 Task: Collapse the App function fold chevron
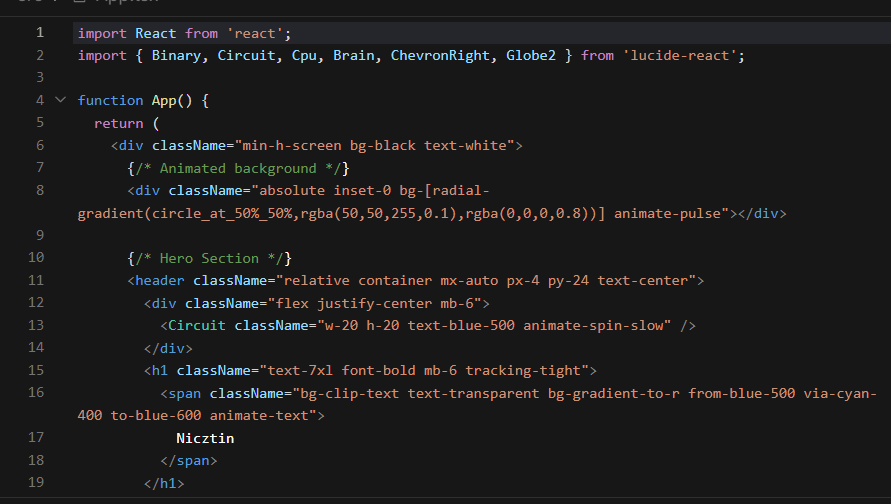60,100
